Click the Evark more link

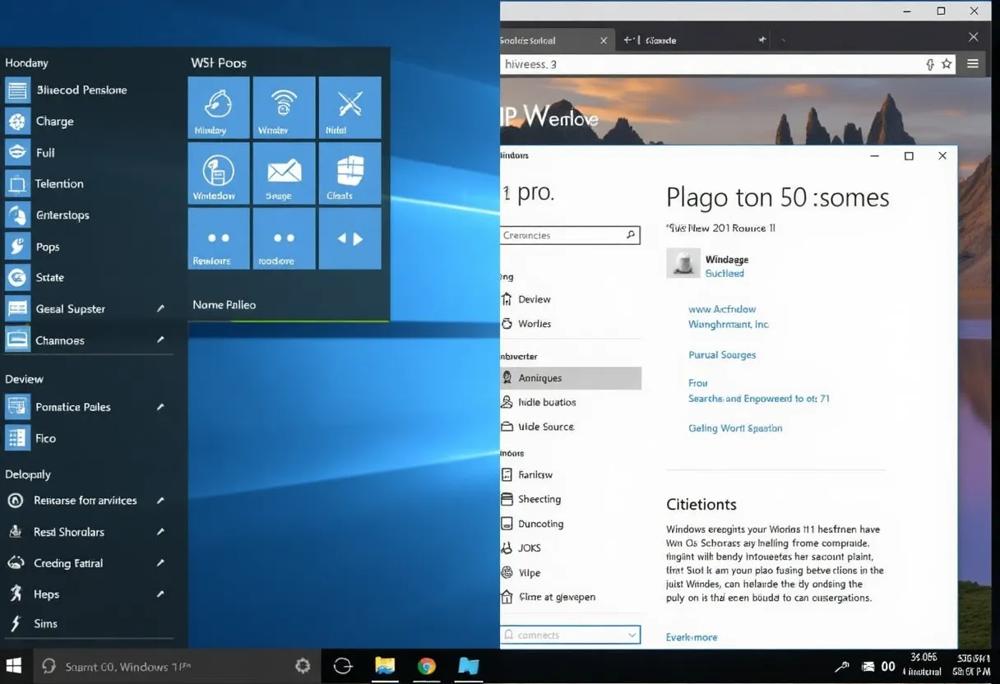691,637
